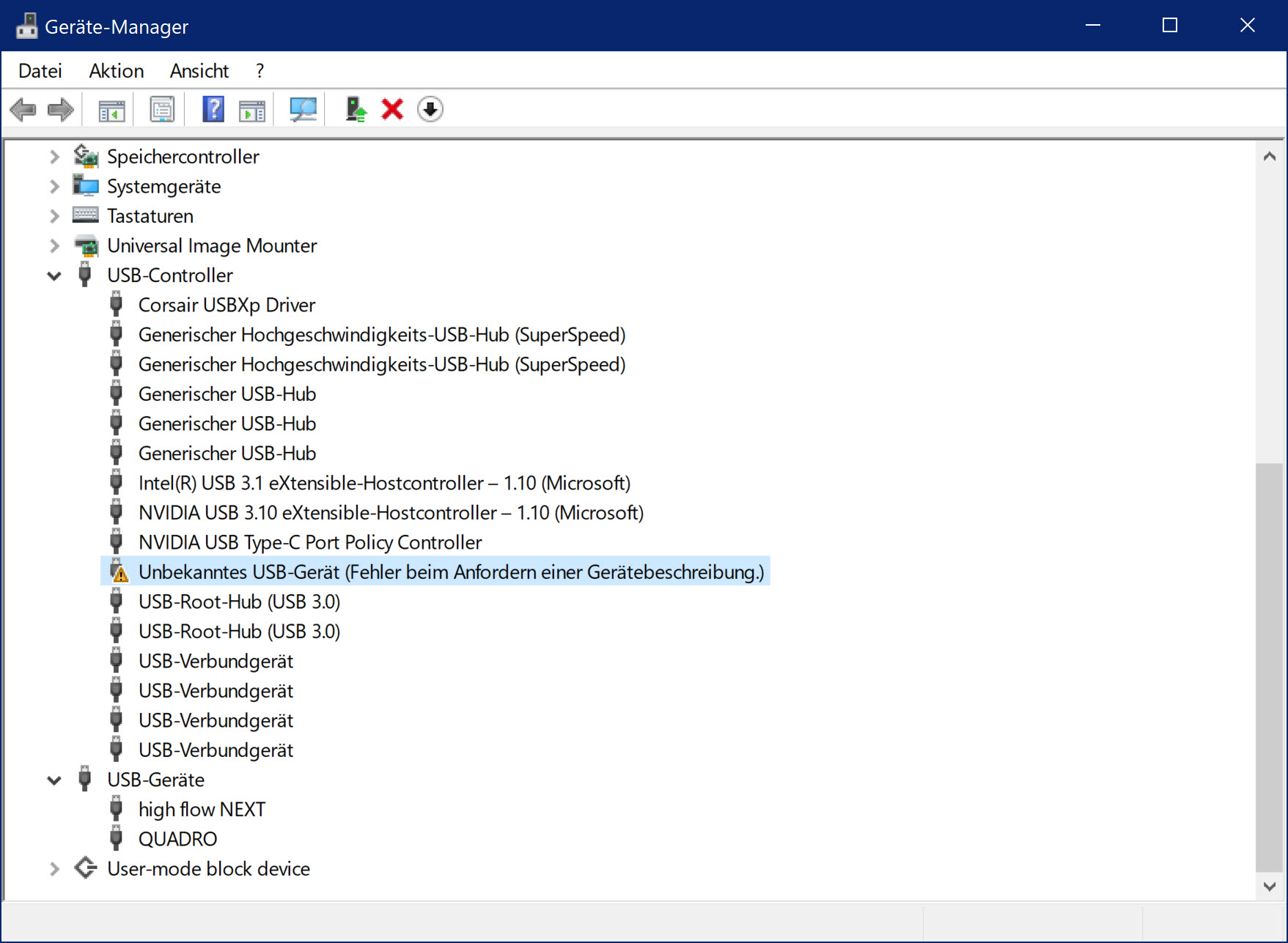1288x943 pixels.
Task: Toggle the show/hide console tree icon
Action: click(111, 110)
